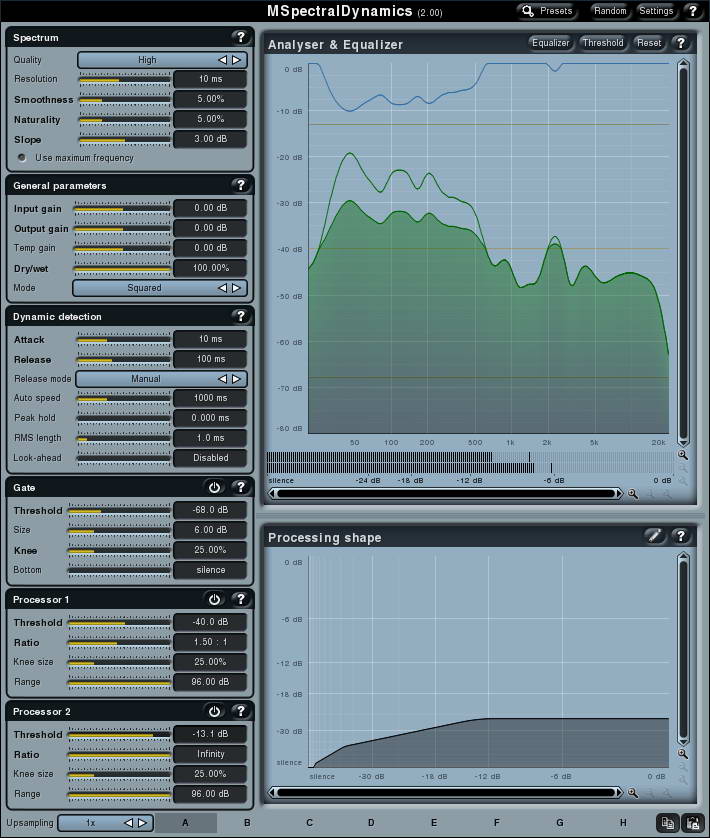Click the Release 100 ms value field
Viewport: 710px width, 838px height.
(x=210, y=359)
